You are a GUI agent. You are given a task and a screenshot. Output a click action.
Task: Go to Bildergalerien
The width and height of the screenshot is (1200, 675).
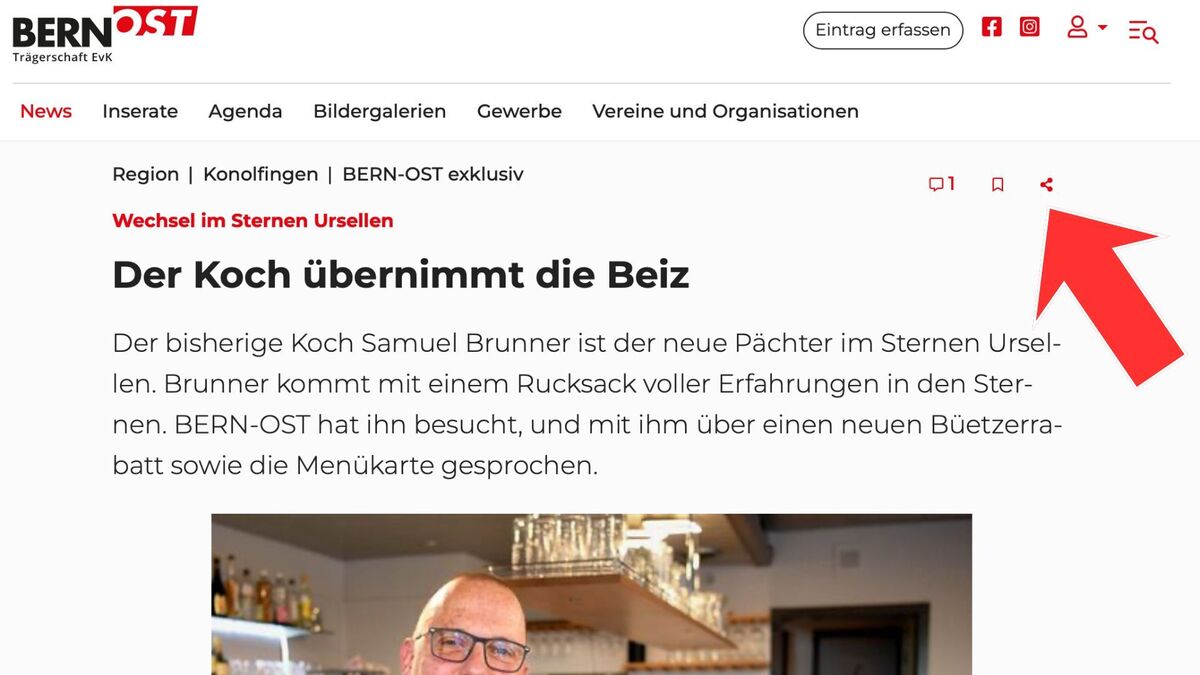[380, 111]
